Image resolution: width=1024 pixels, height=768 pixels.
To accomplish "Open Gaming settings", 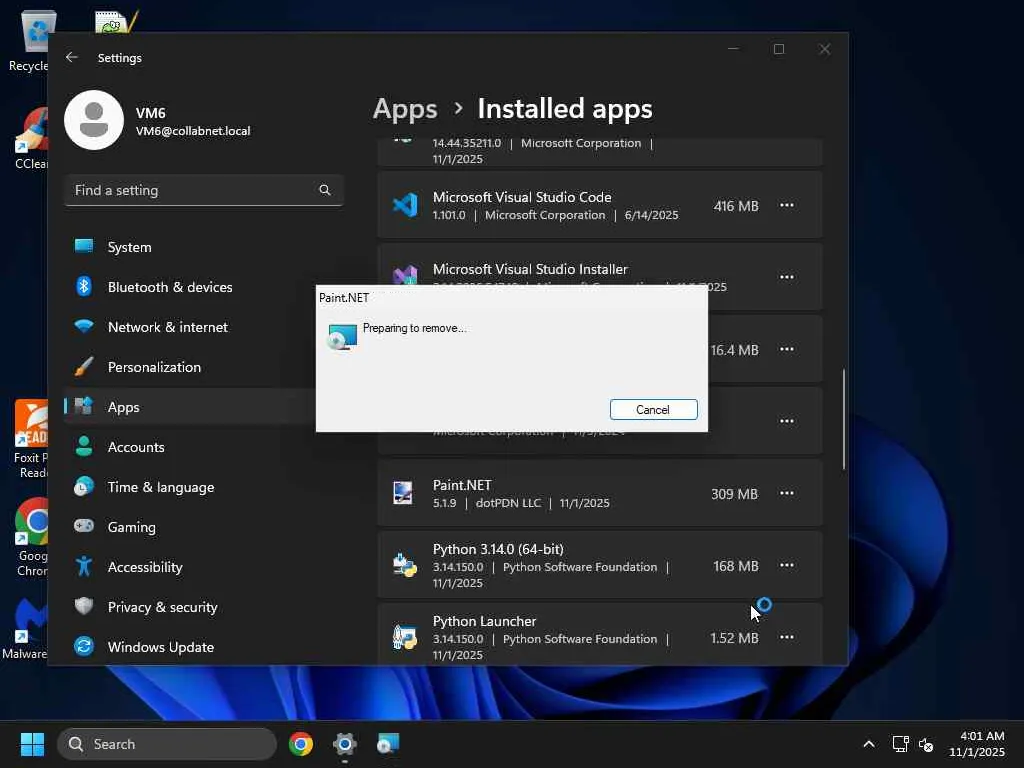I will coord(189,527).
